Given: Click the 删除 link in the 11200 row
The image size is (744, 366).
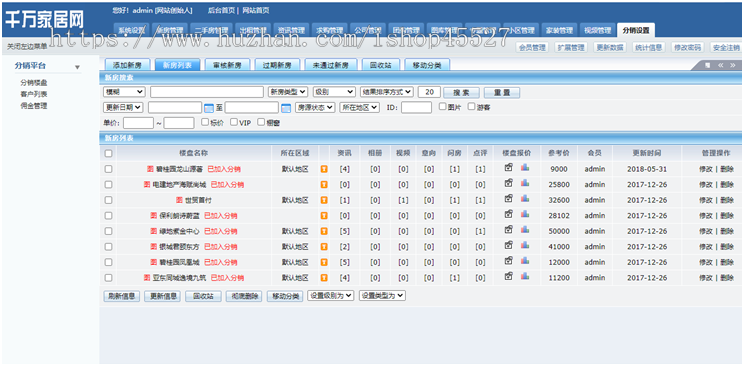Looking at the screenshot, I should point(727,278).
